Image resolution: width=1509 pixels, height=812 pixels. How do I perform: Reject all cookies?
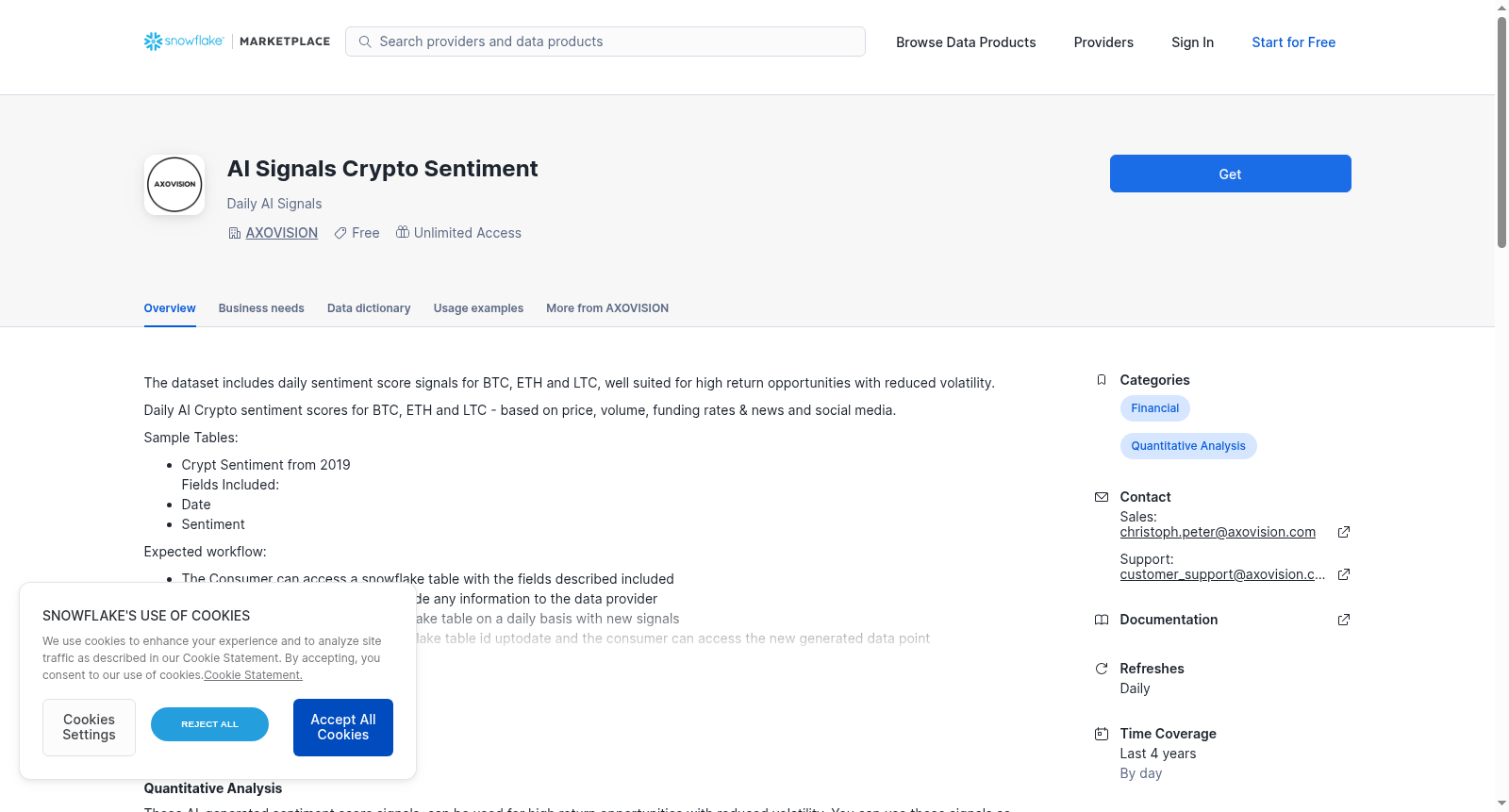click(x=209, y=724)
